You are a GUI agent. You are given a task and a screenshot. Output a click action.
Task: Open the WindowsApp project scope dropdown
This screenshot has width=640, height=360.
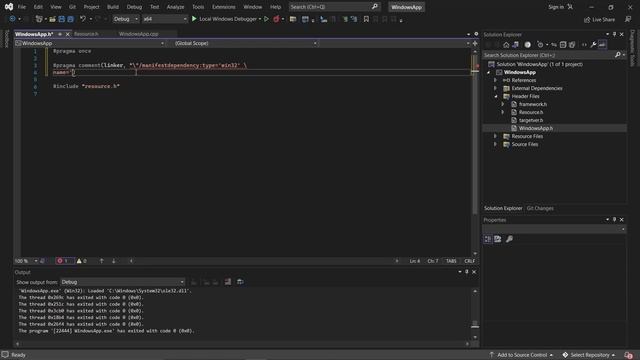90,43
